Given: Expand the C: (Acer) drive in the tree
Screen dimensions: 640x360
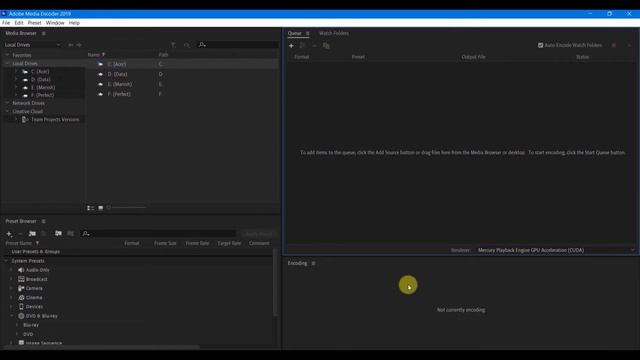Looking at the screenshot, I should 16,71.
